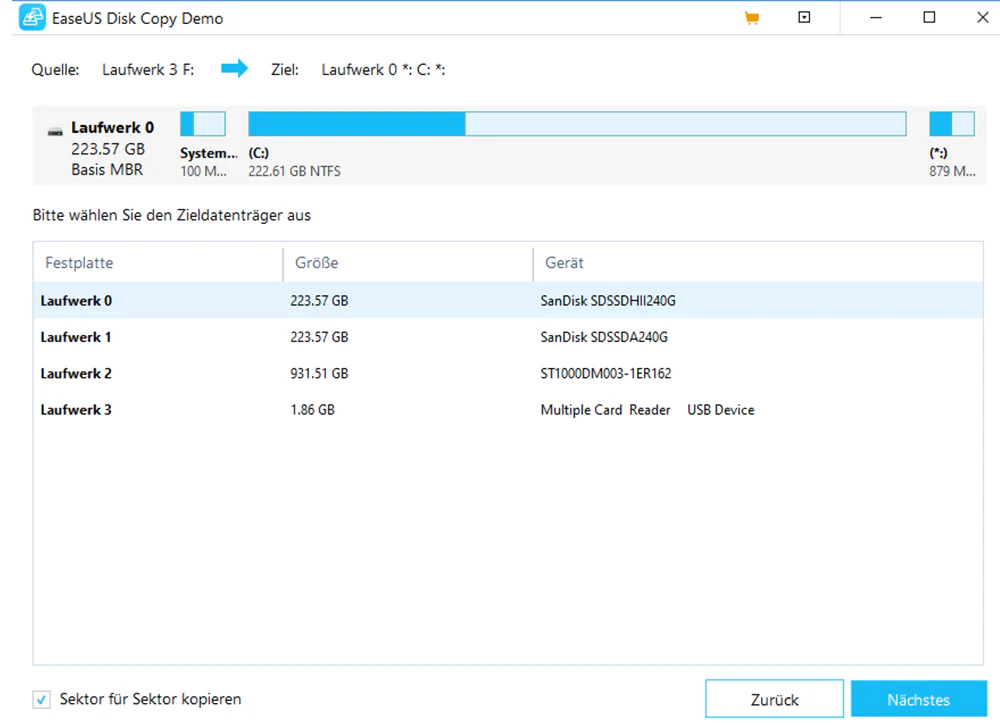The height and width of the screenshot is (727, 1000).
Task: Click the 223.57 GB size of Laufwerk 1
Action: pyautogui.click(x=320, y=337)
